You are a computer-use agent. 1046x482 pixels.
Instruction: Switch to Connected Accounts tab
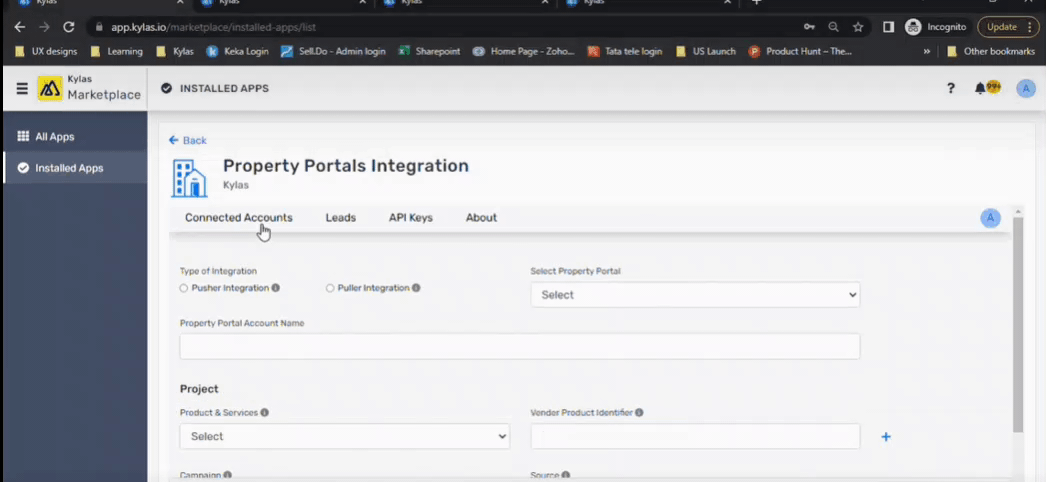(239, 217)
